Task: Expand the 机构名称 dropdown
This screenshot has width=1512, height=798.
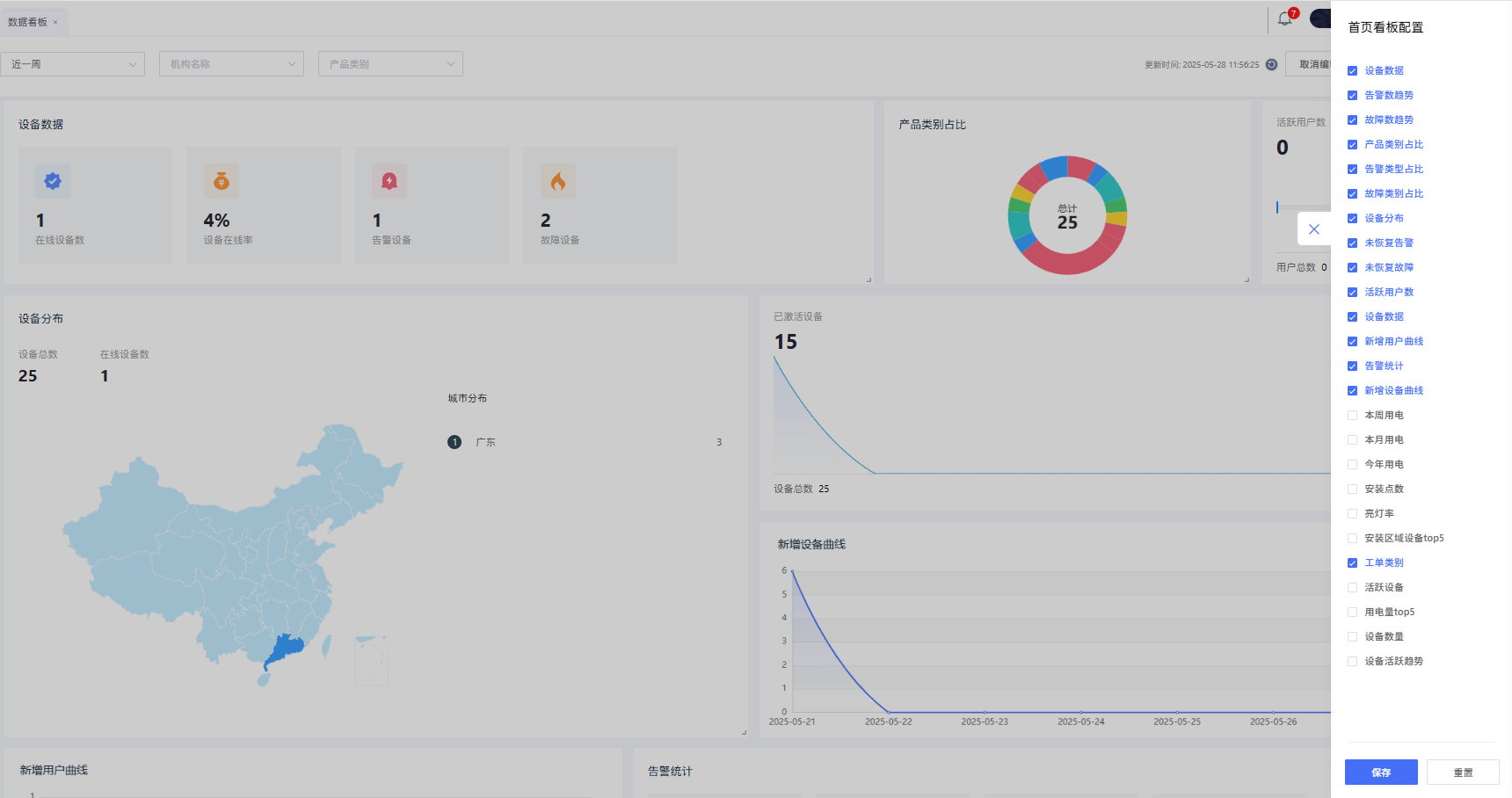Action: [231, 64]
